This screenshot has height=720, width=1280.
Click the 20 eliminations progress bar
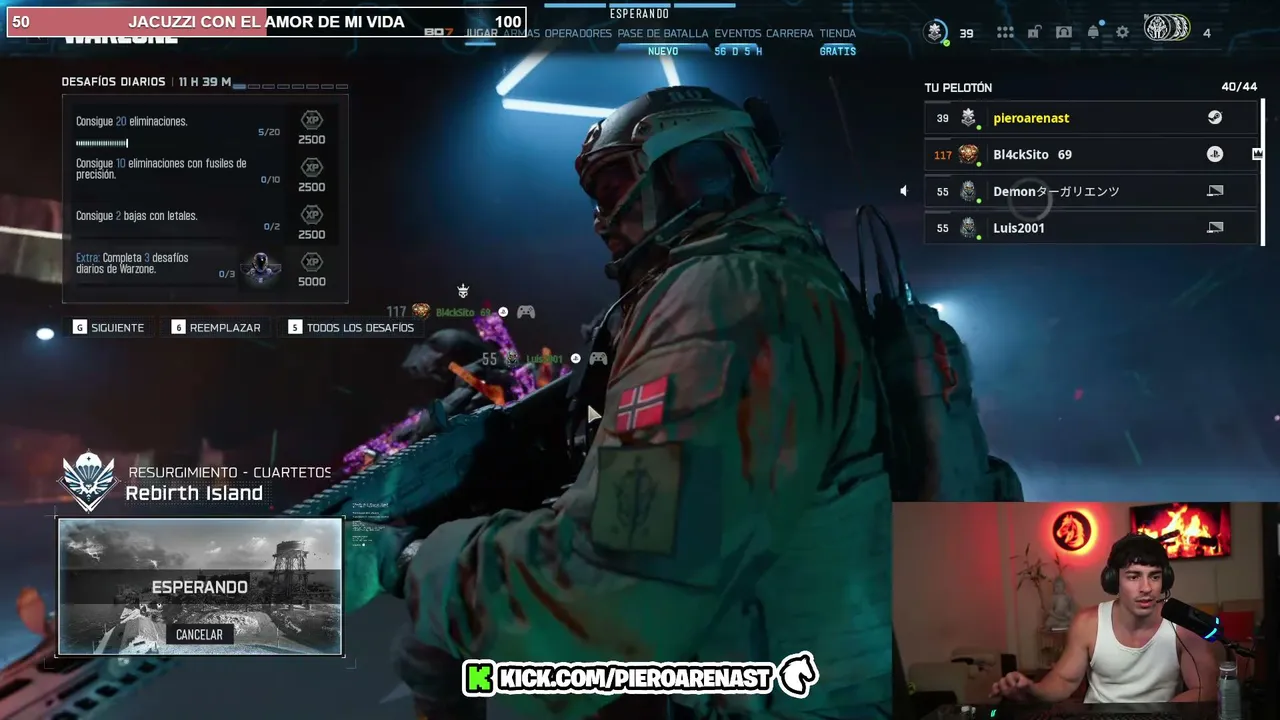click(102, 144)
